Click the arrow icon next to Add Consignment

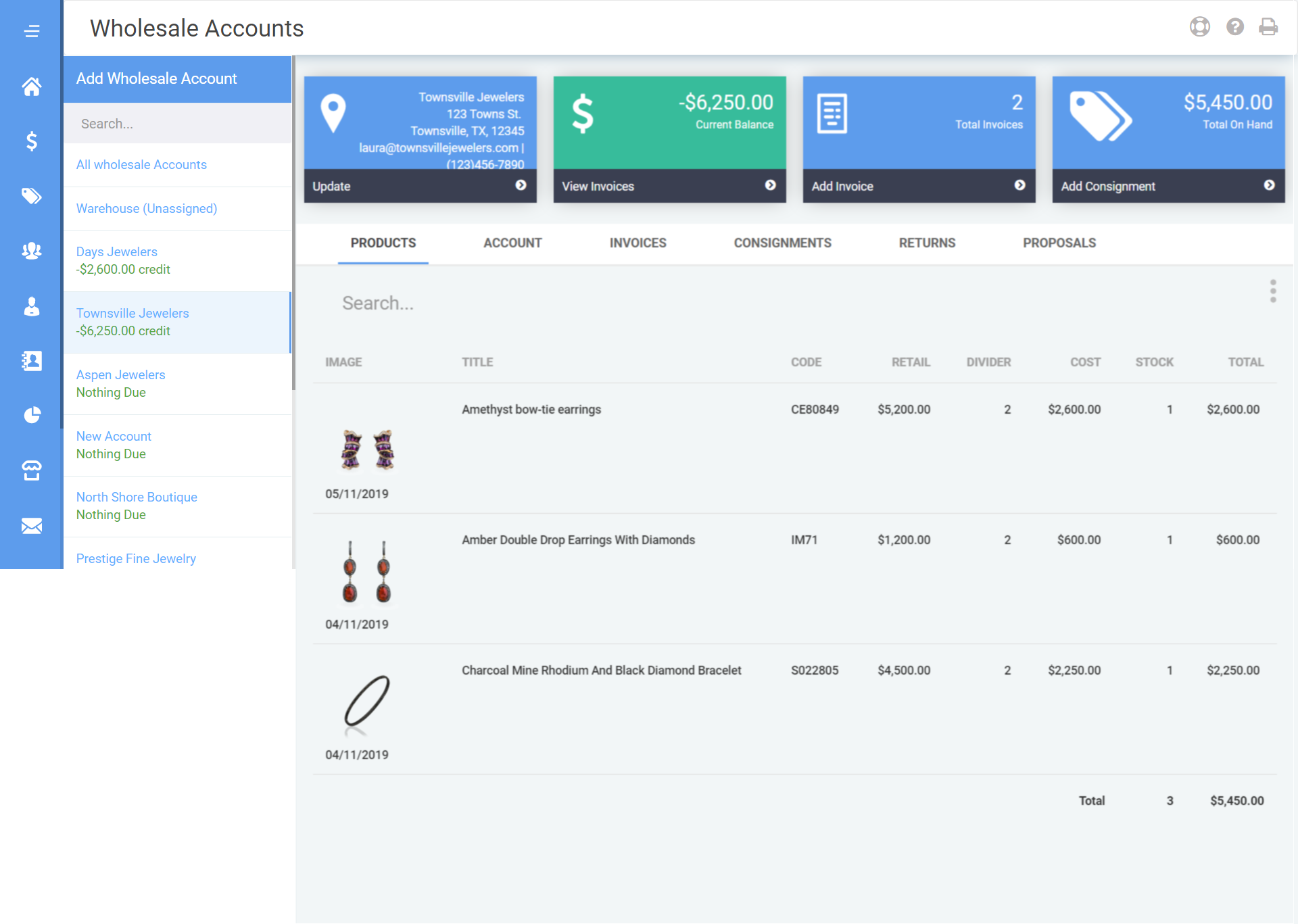[x=1269, y=185]
